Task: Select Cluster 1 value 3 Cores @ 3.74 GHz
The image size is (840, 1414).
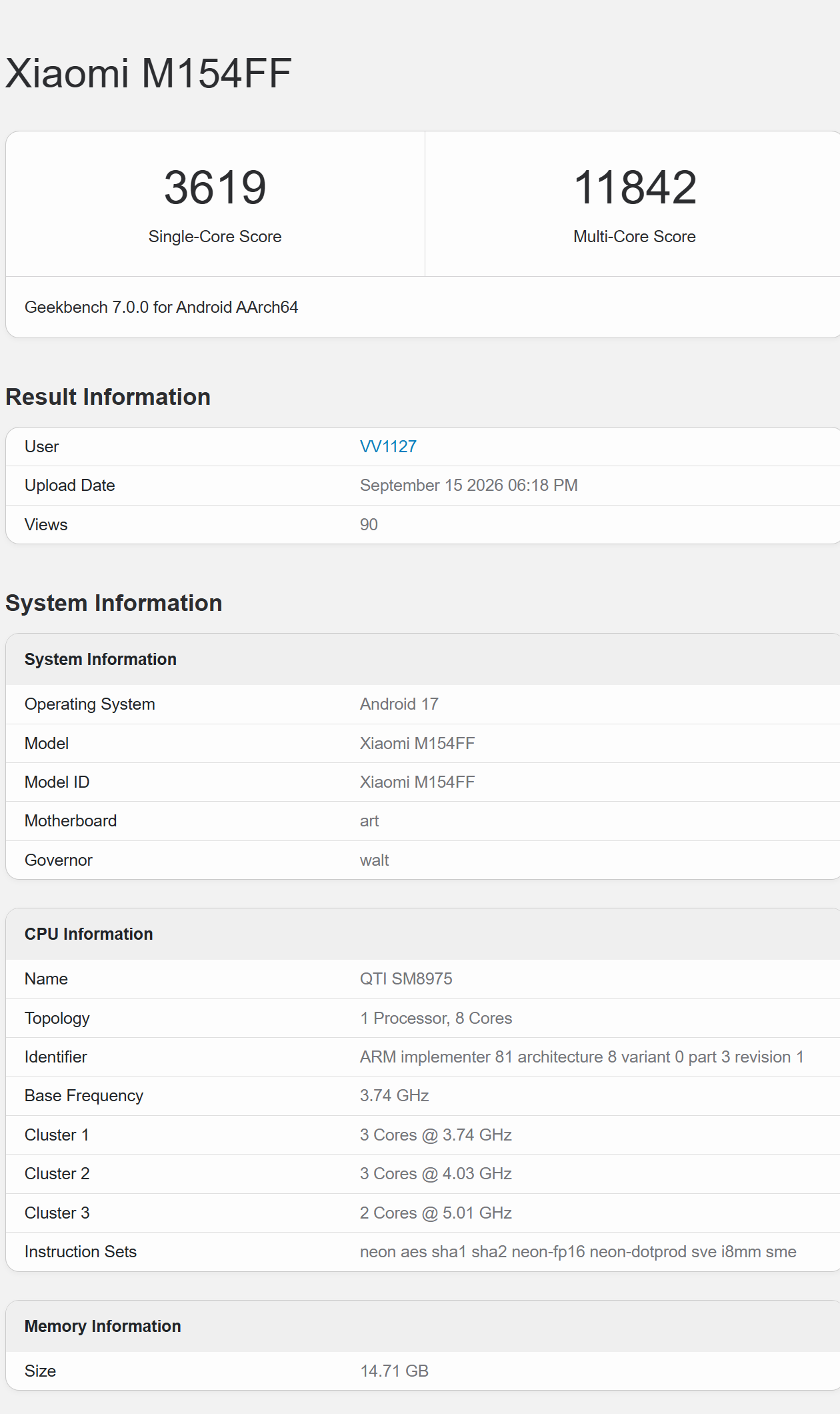Action: pyautogui.click(x=436, y=1135)
